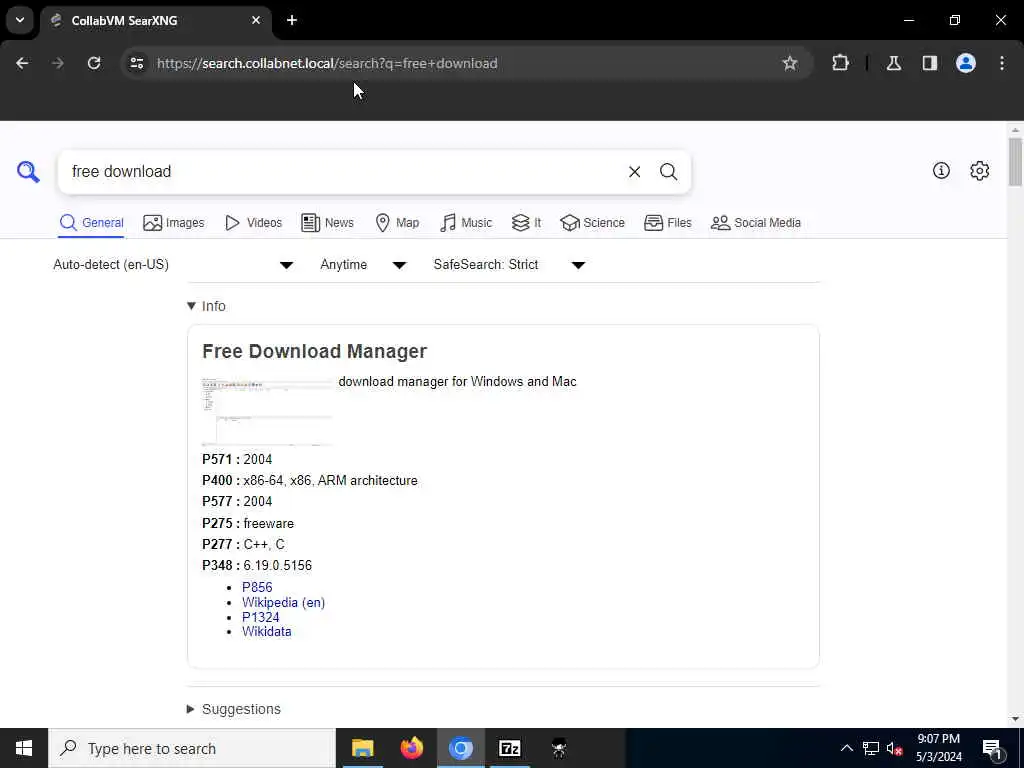This screenshot has width=1024, height=768.
Task: Open the notification center icon
Action: [x=992, y=749]
